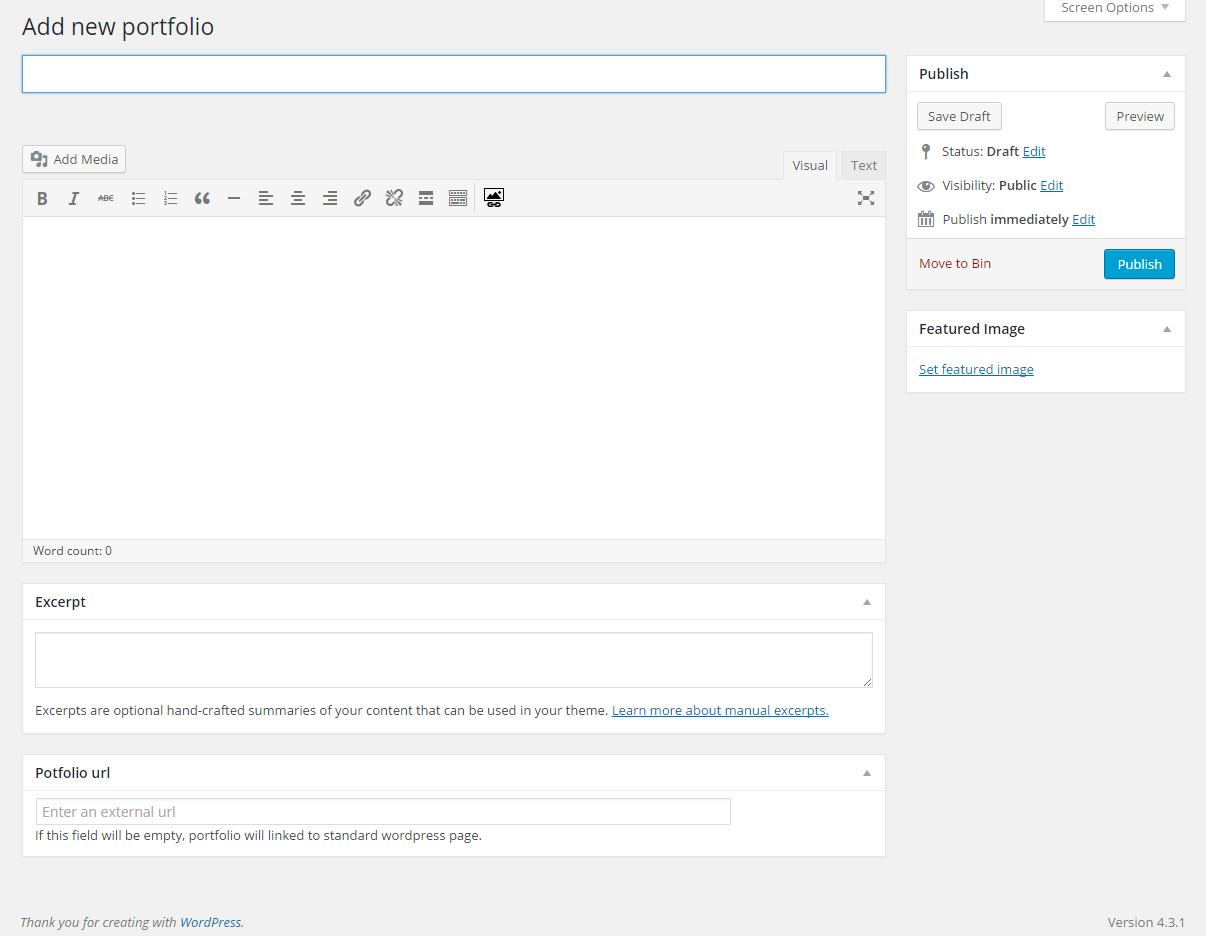
Task: Insert or edit a link
Action: click(362, 198)
